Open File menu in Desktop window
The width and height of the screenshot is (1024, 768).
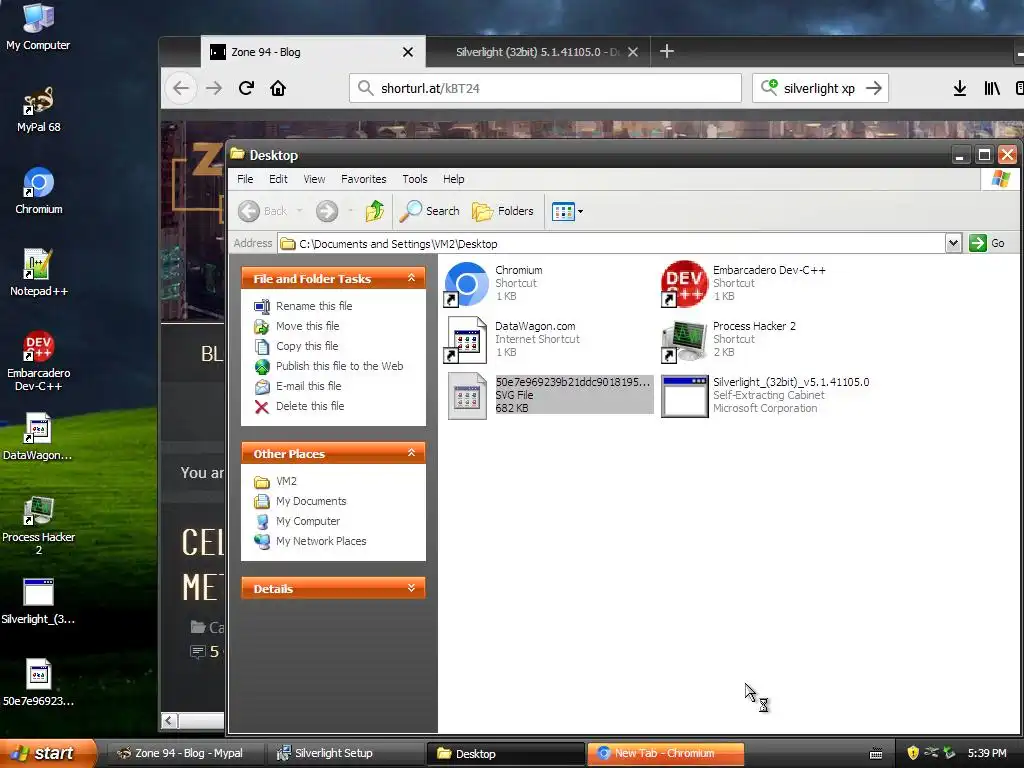coord(245,179)
